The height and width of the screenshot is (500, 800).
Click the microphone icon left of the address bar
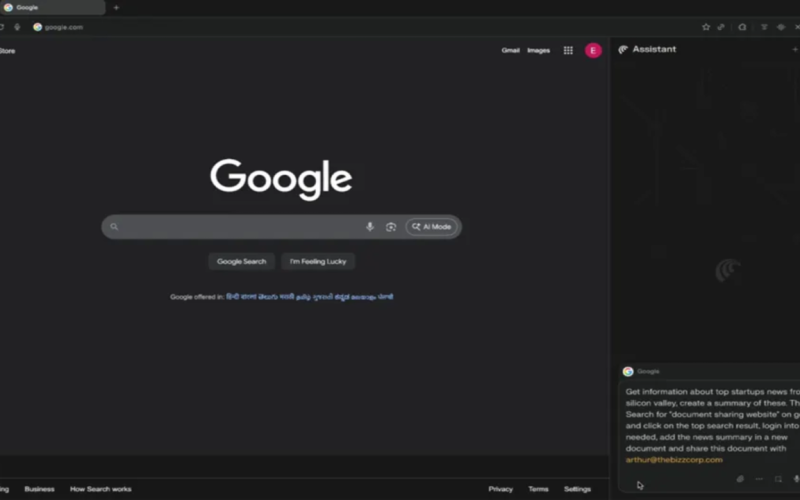coord(17,27)
